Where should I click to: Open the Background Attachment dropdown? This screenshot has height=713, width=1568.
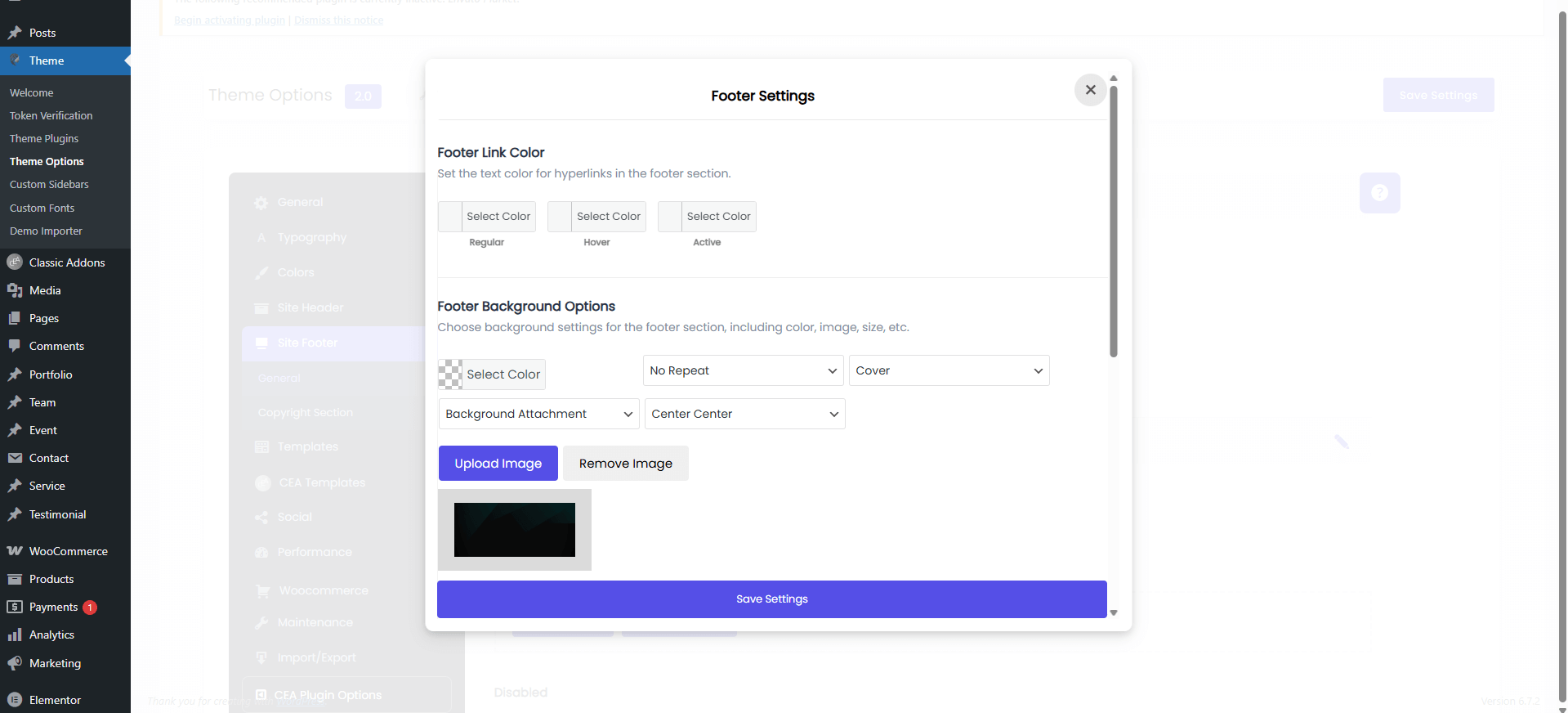538,414
